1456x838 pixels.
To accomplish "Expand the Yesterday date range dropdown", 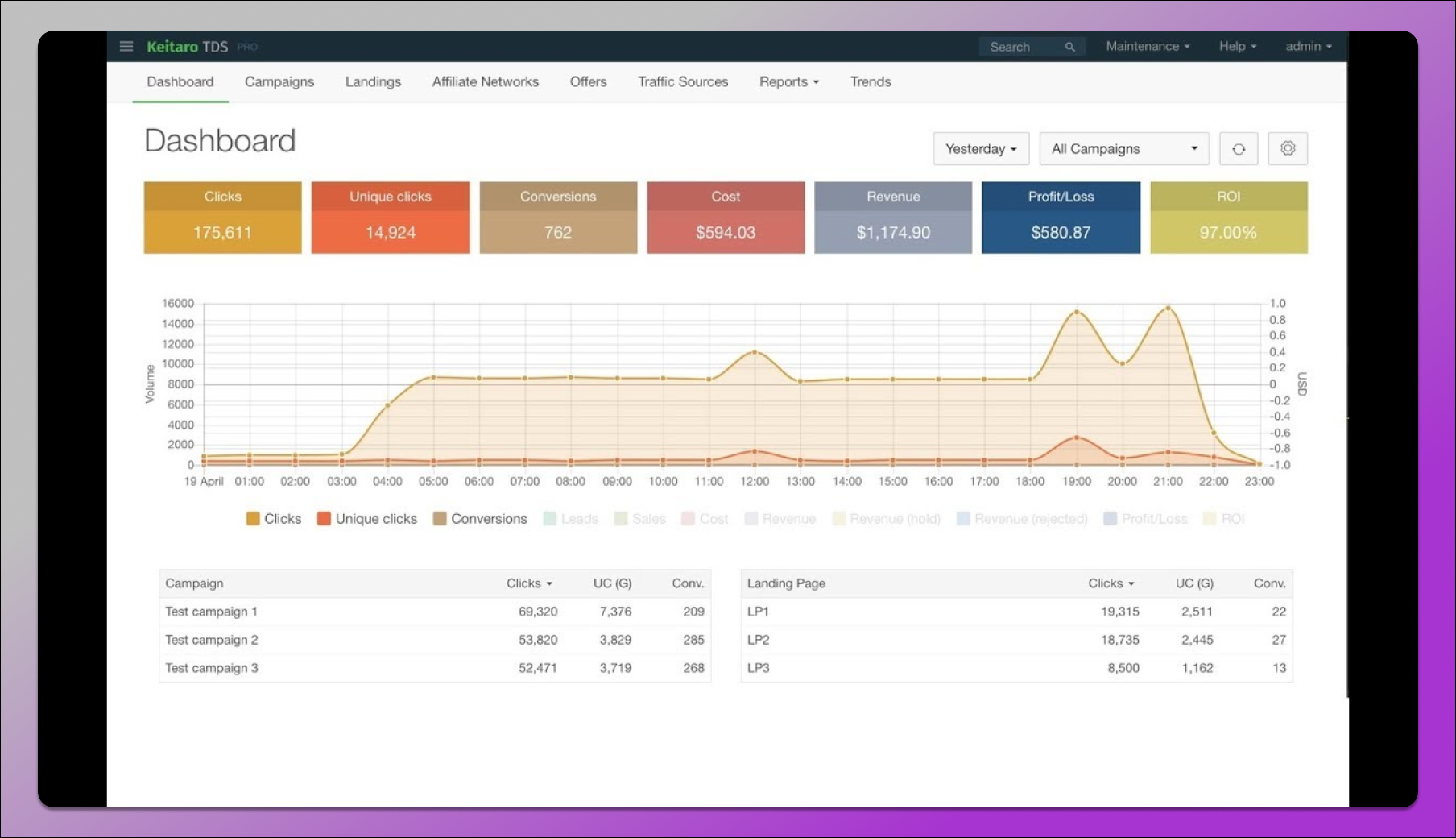I will [x=980, y=149].
